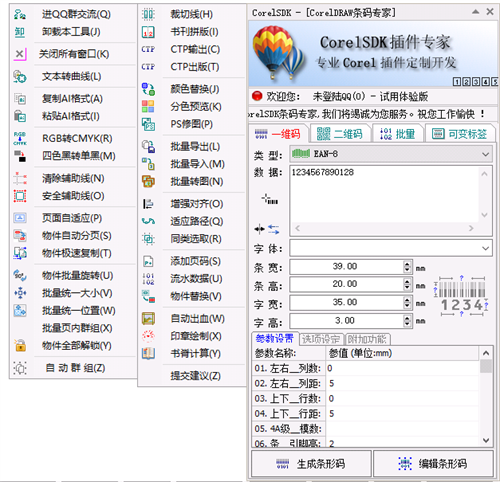The width and height of the screenshot is (500, 482).
Task: Click the auto bleed icon
Action: click(x=148, y=318)
